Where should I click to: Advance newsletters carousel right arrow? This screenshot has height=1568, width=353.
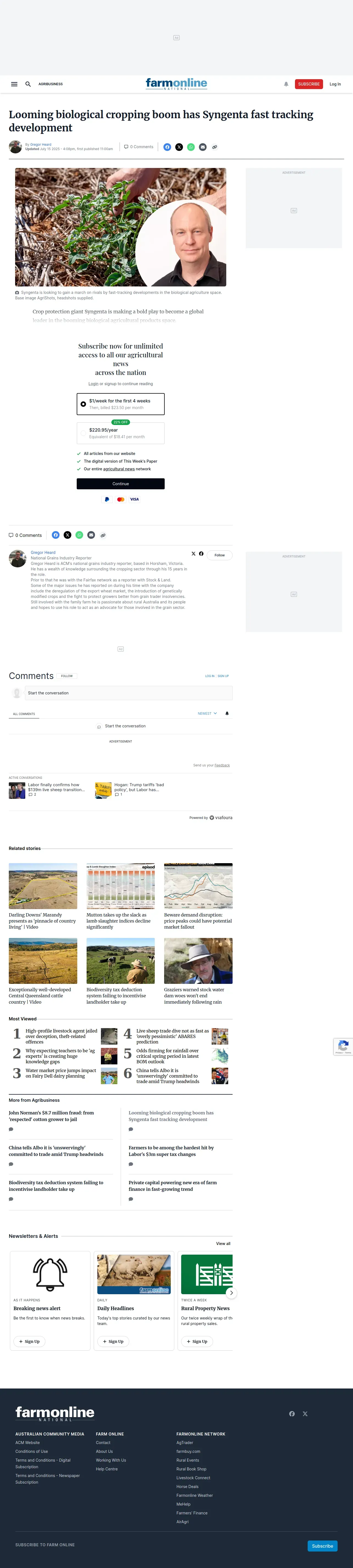pyautogui.click(x=231, y=1292)
